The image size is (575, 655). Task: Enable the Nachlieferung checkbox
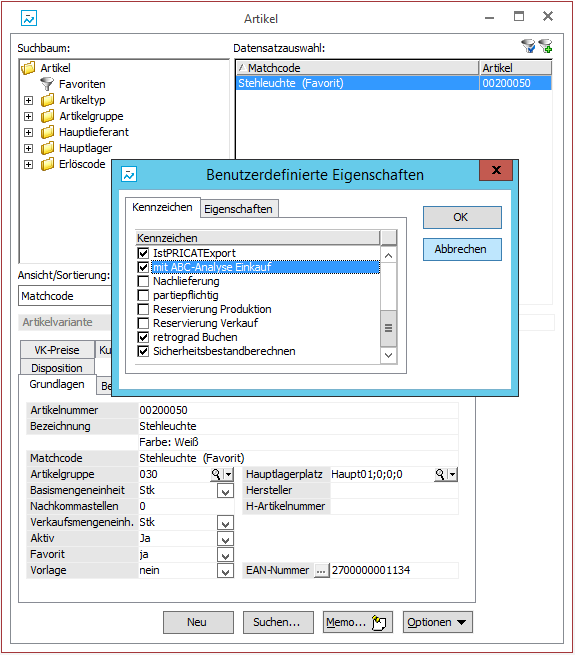point(143,281)
